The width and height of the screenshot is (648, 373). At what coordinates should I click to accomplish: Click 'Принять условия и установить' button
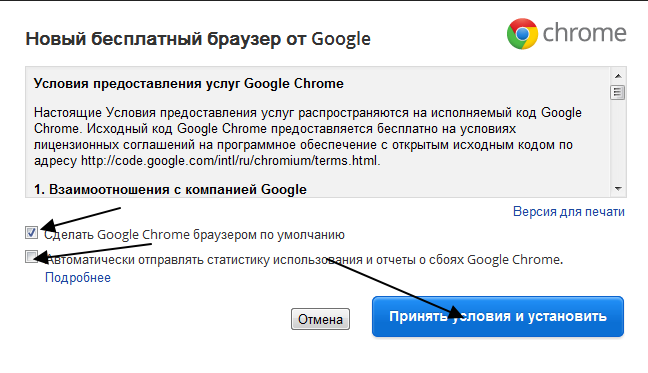[x=498, y=316]
